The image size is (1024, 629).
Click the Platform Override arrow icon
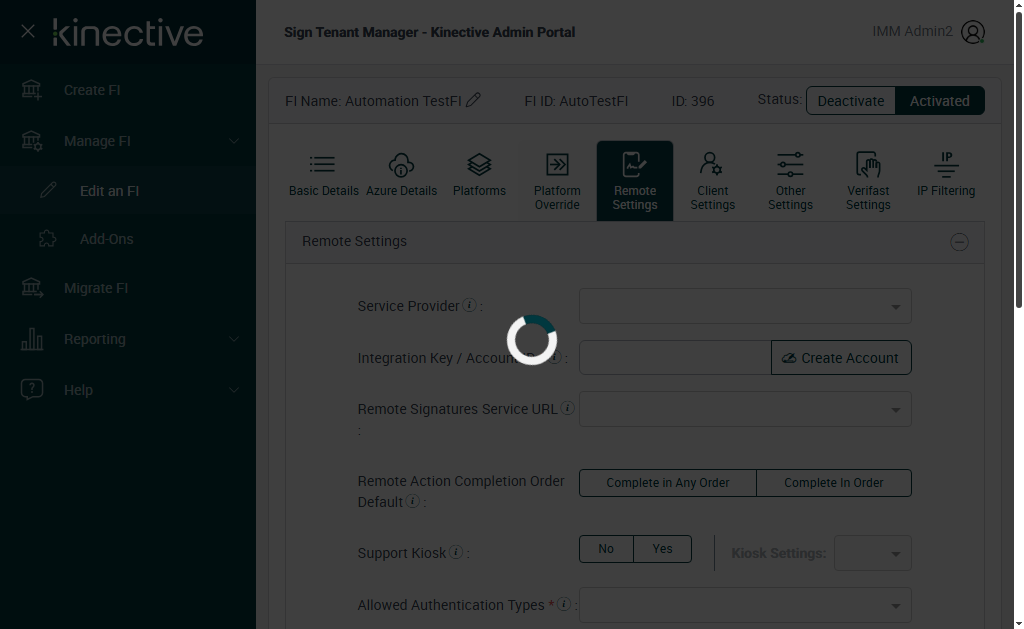557,165
